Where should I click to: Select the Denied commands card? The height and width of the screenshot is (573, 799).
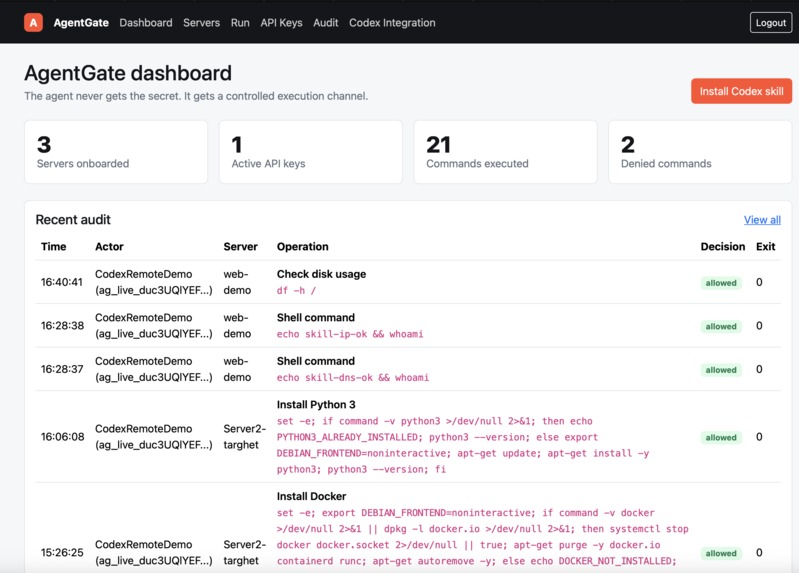(700, 152)
